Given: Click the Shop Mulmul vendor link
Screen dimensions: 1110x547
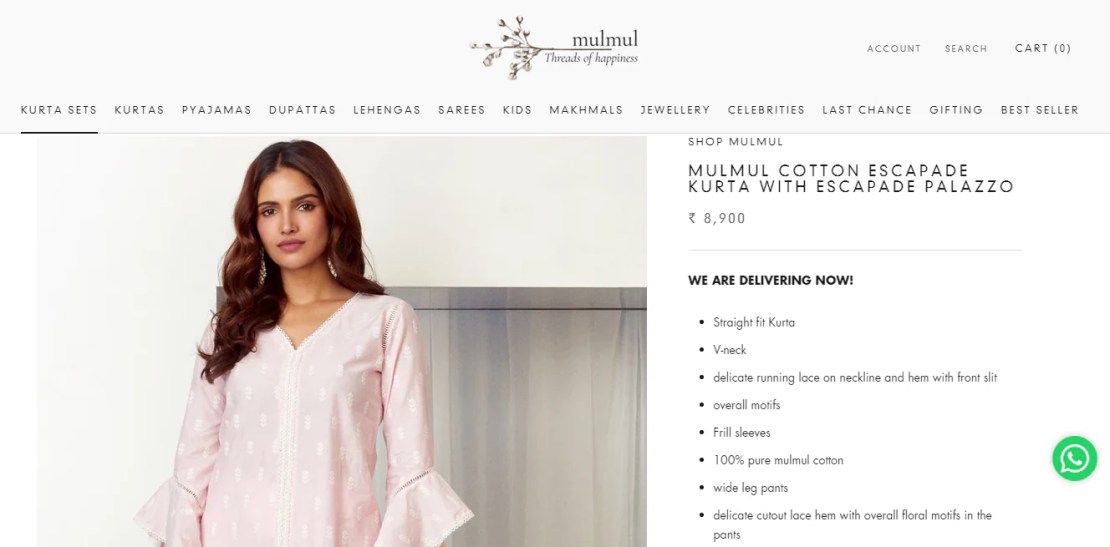Looking at the screenshot, I should (x=736, y=142).
